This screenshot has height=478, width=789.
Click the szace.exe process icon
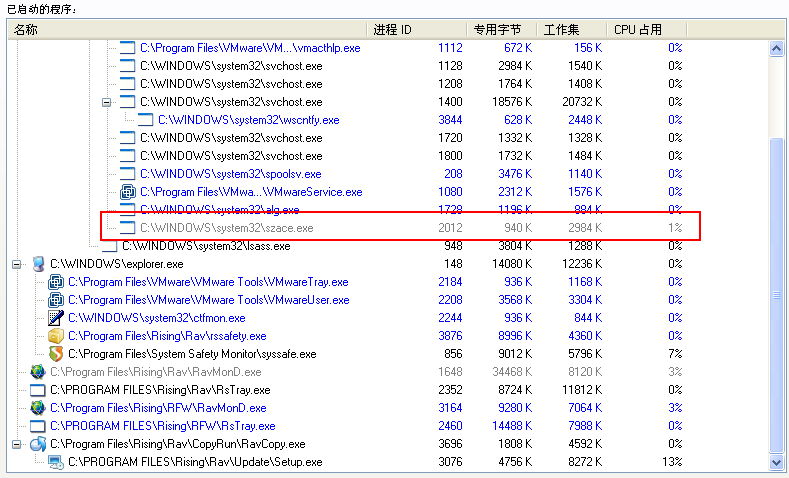coord(127,228)
